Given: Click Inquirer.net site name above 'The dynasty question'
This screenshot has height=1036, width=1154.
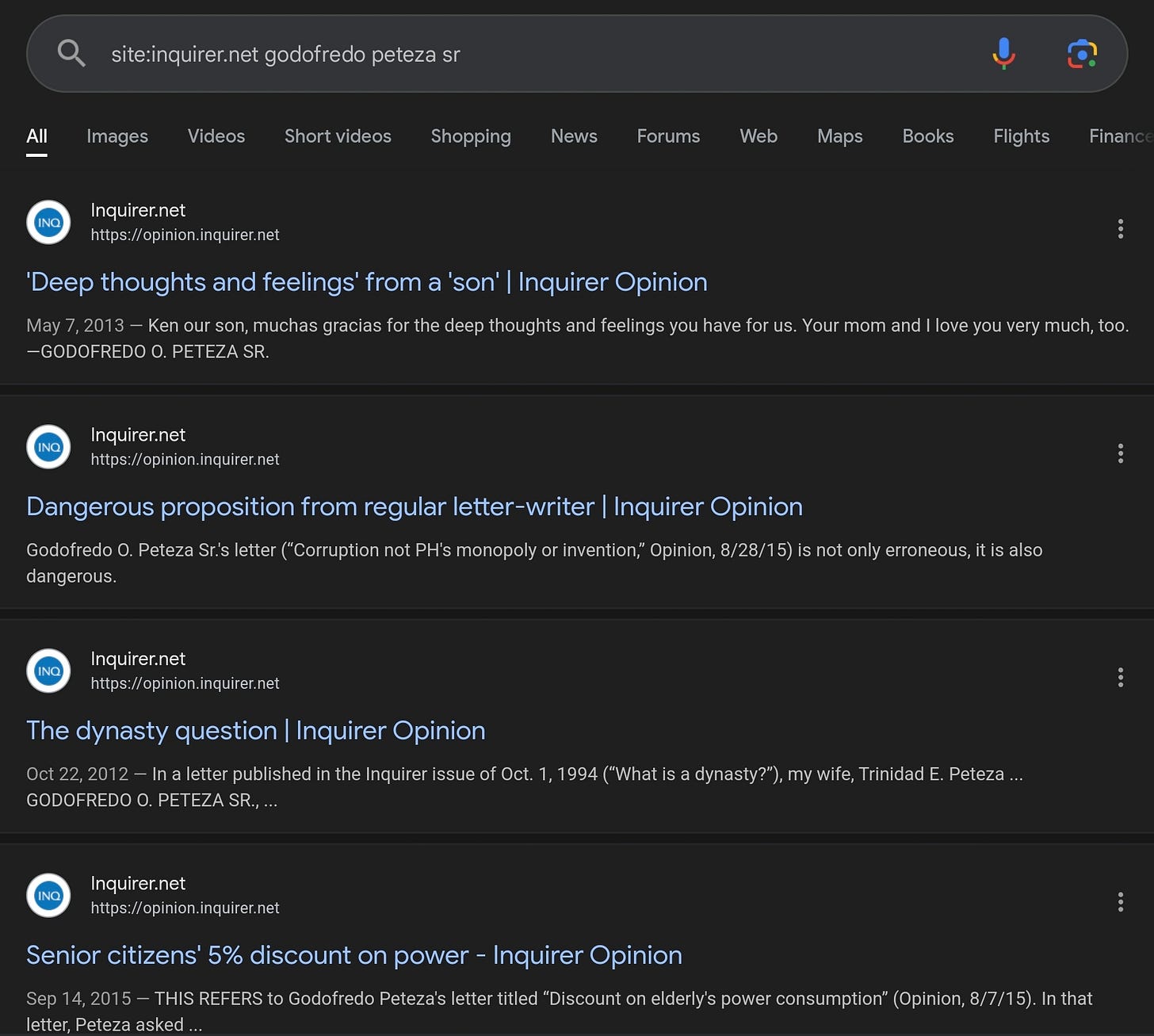Looking at the screenshot, I should coord(138,659).
